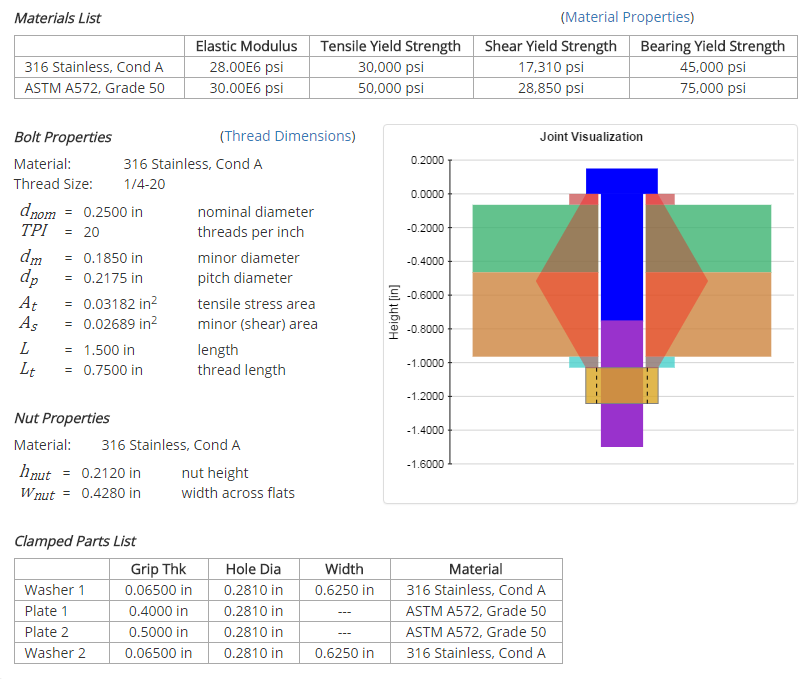Select the Tensile Yield Strength column header
Viewport: 811px width, 679px height.
coord(390,46)
